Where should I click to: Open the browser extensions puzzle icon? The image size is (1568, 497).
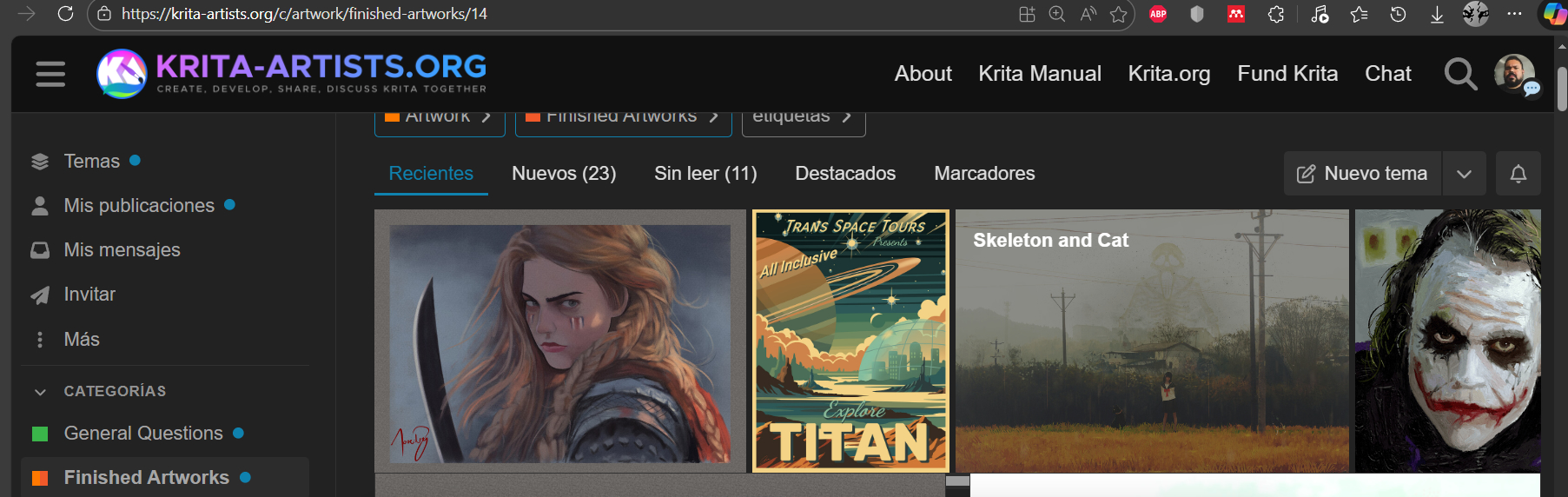[x=1276, y=14]
